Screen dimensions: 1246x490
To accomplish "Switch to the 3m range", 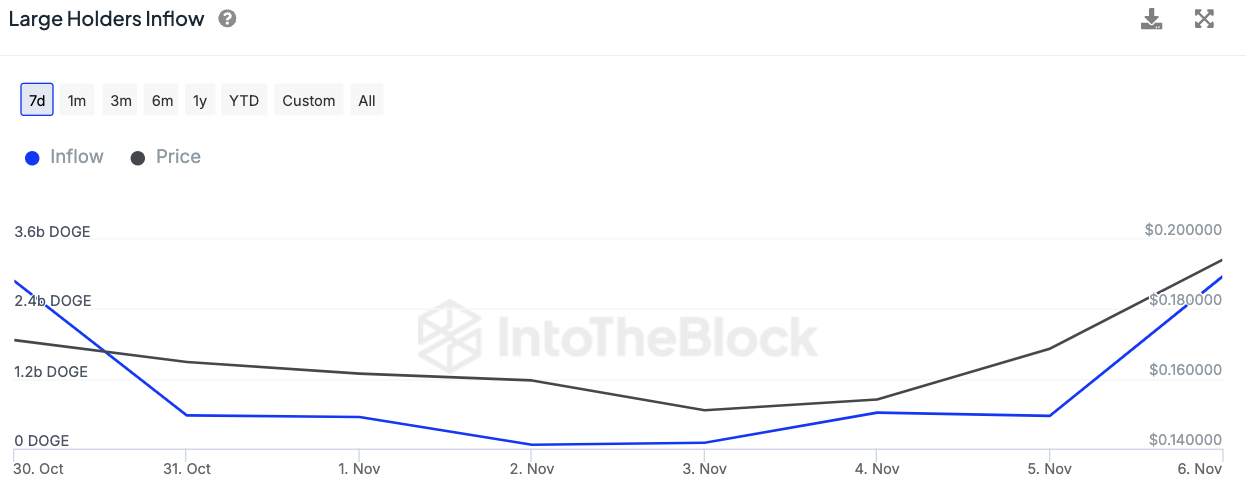I will (x=121, y=100).
